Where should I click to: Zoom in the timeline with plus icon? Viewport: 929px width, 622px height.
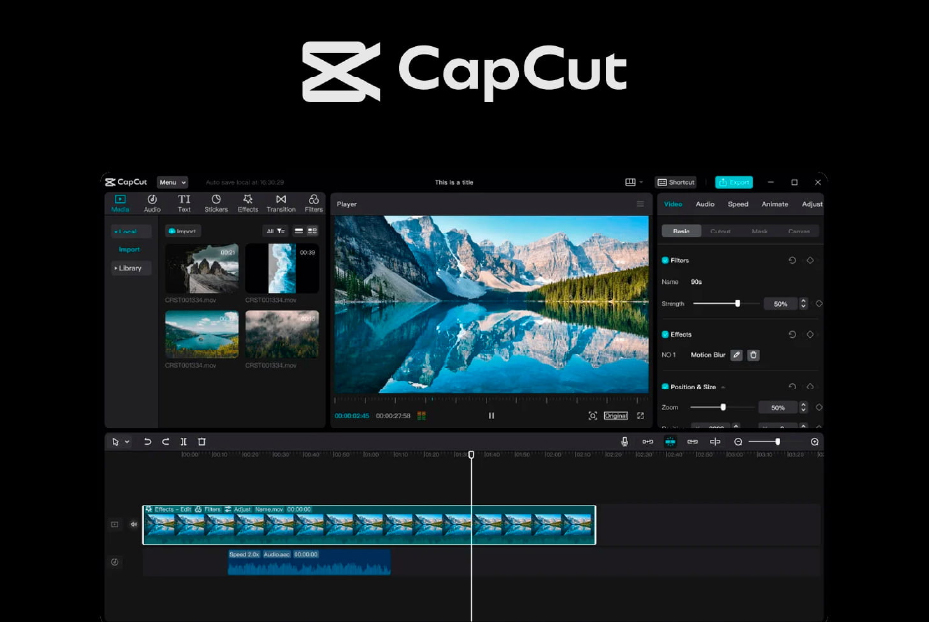coord(815,442)
